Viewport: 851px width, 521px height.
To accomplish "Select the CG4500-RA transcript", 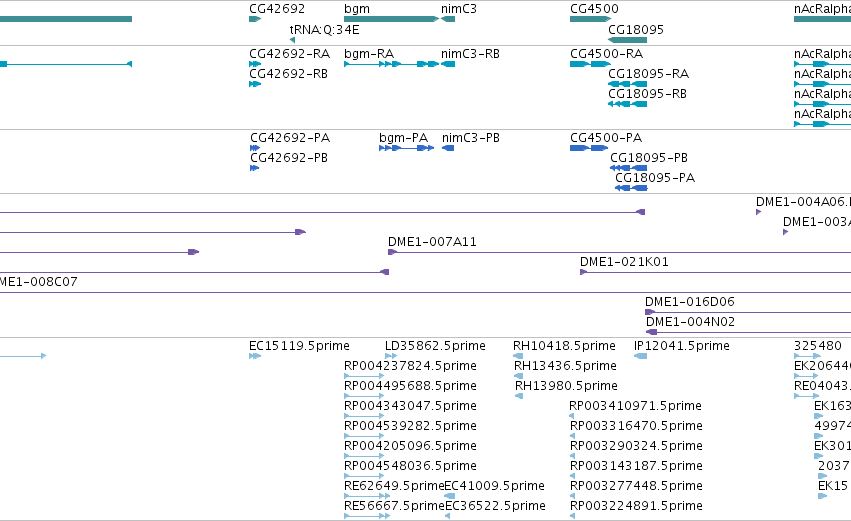I will (x=590, y=64).
